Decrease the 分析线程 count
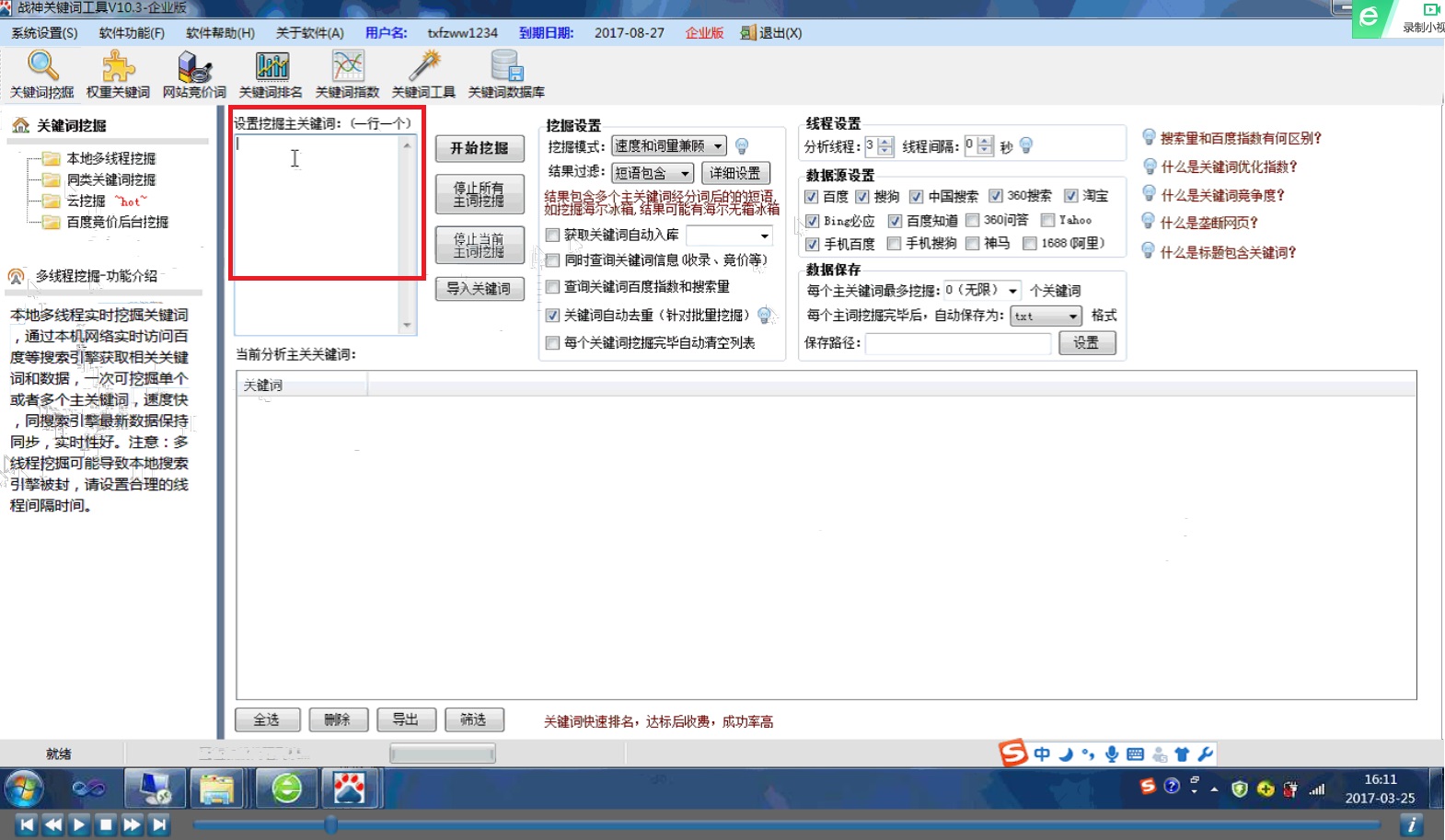 (885, 151)
